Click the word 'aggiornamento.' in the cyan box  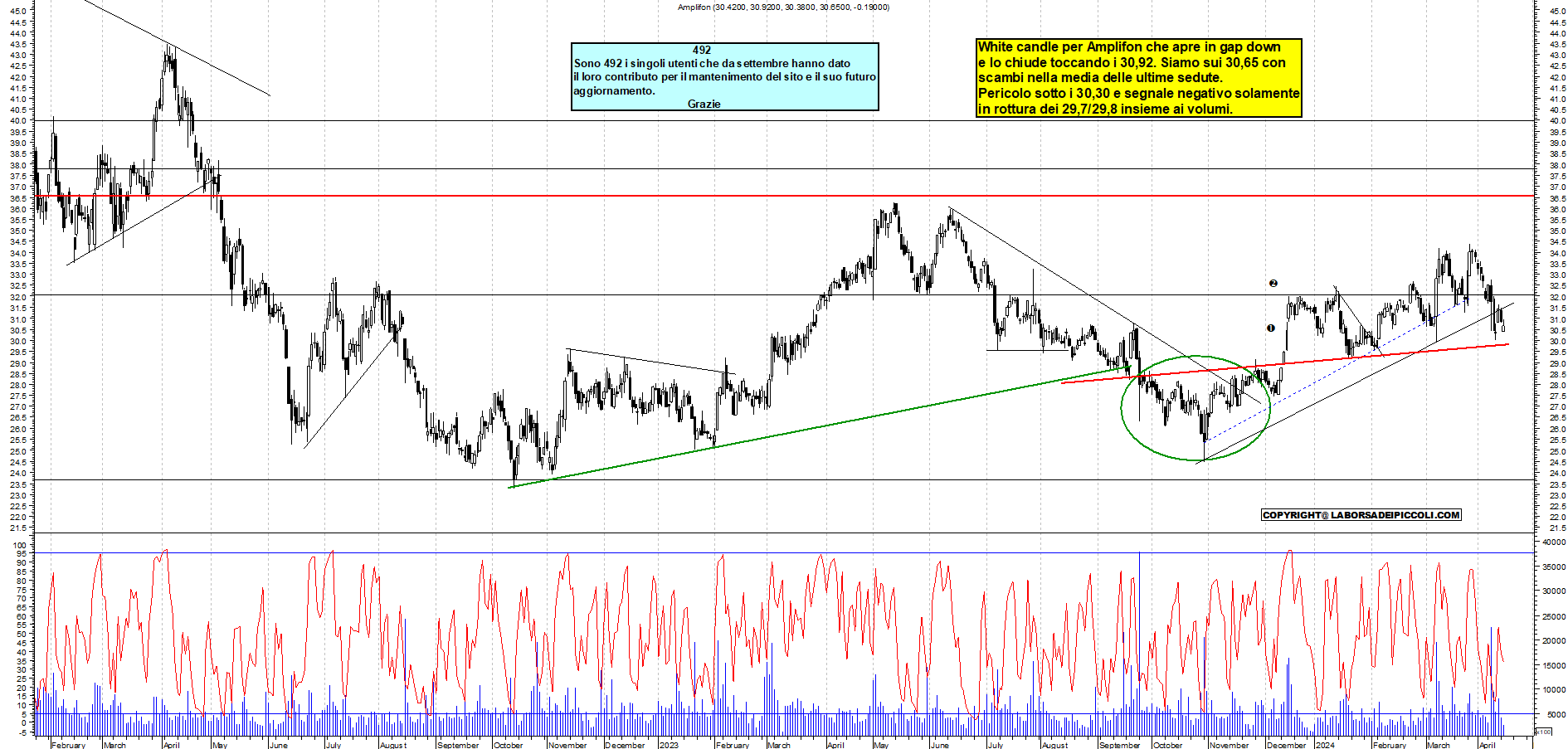(x=614, y=90)
